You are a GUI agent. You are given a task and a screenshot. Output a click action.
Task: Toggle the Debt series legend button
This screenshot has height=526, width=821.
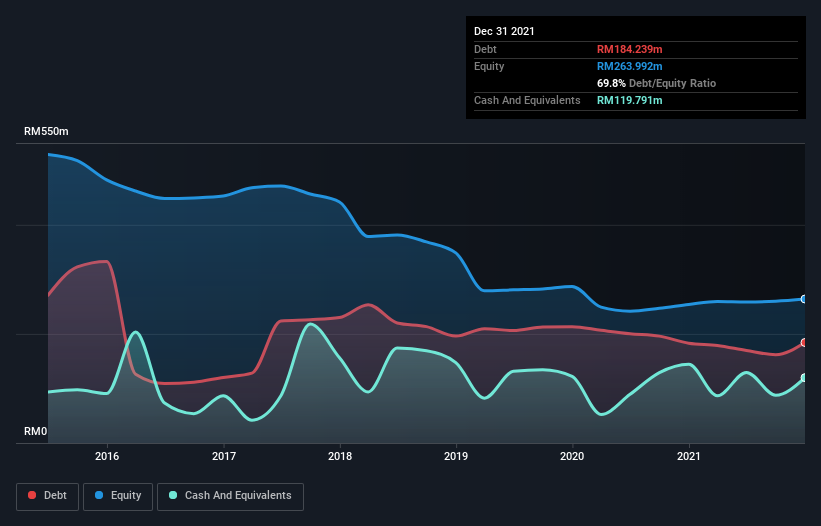(x=47, y=496)
